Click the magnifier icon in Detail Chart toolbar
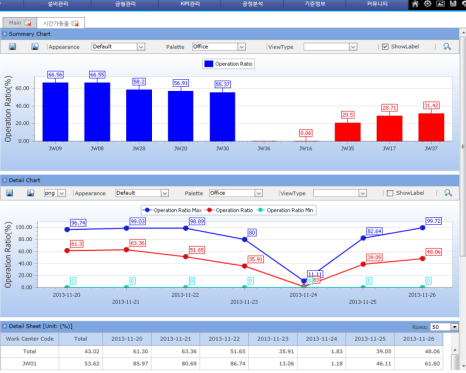The width and height of the screenshot is (466, 373). coord(448,193)
